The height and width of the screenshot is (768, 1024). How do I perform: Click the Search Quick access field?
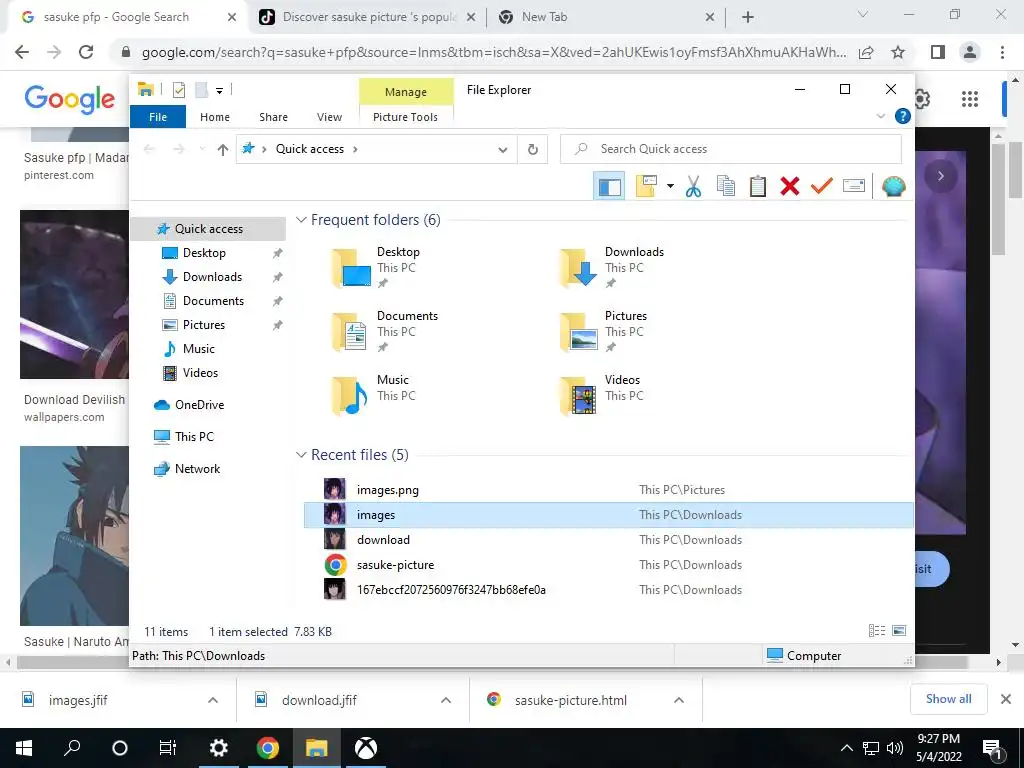731,149
